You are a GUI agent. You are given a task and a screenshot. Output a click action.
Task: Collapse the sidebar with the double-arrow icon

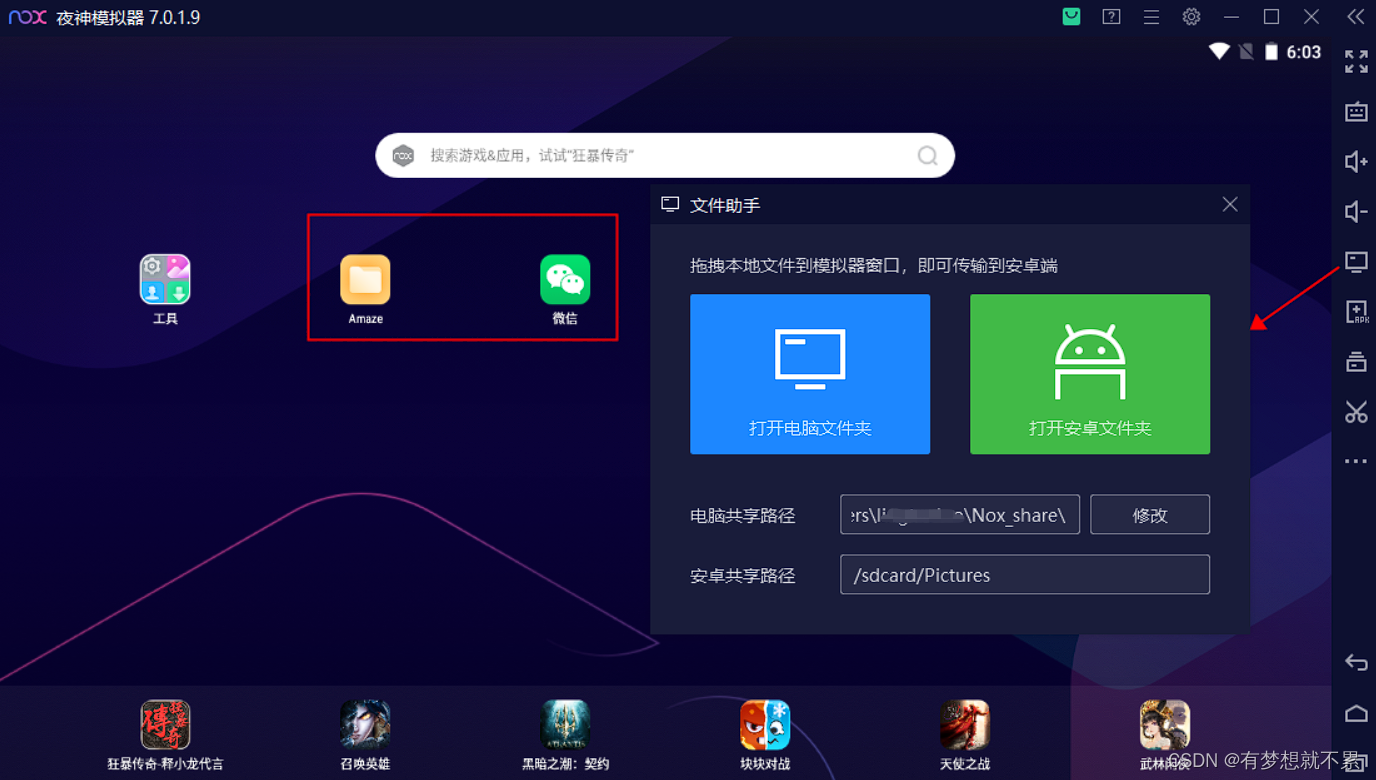click(1356, 16)
